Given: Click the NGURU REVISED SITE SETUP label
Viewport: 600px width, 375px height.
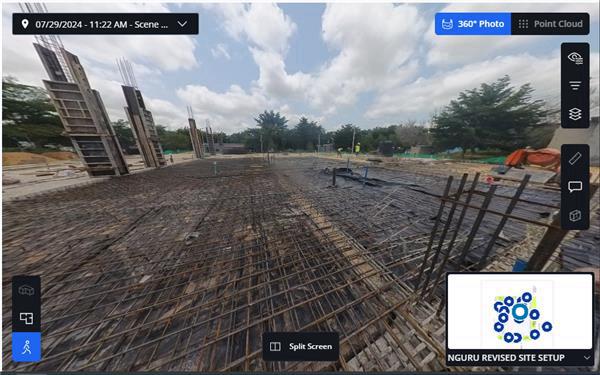Looking at the screenshot, I should click(x=506, y=358).
